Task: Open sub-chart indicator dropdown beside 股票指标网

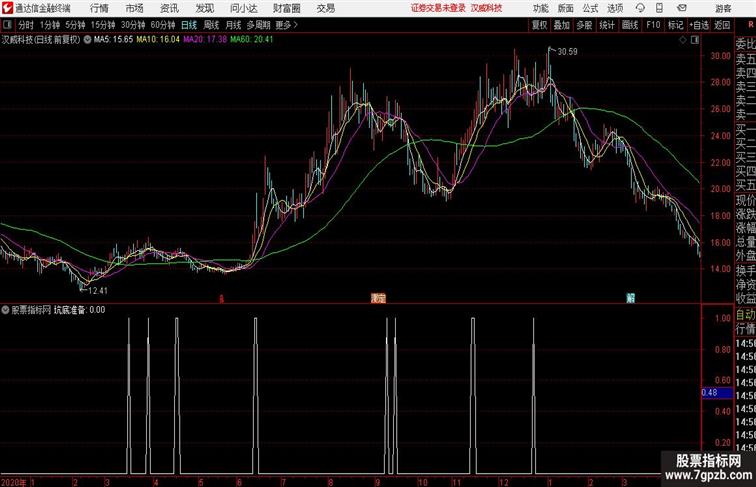Action: [x=6, y=310]
